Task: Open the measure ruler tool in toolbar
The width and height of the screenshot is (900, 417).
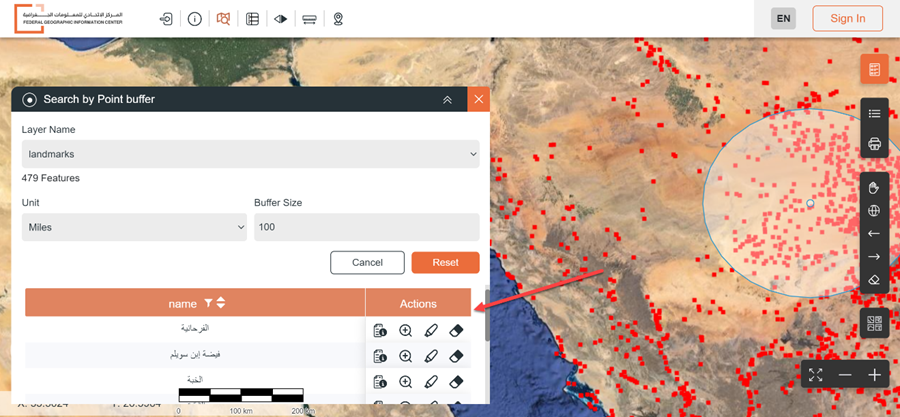Action: click(x=309, y=19)
